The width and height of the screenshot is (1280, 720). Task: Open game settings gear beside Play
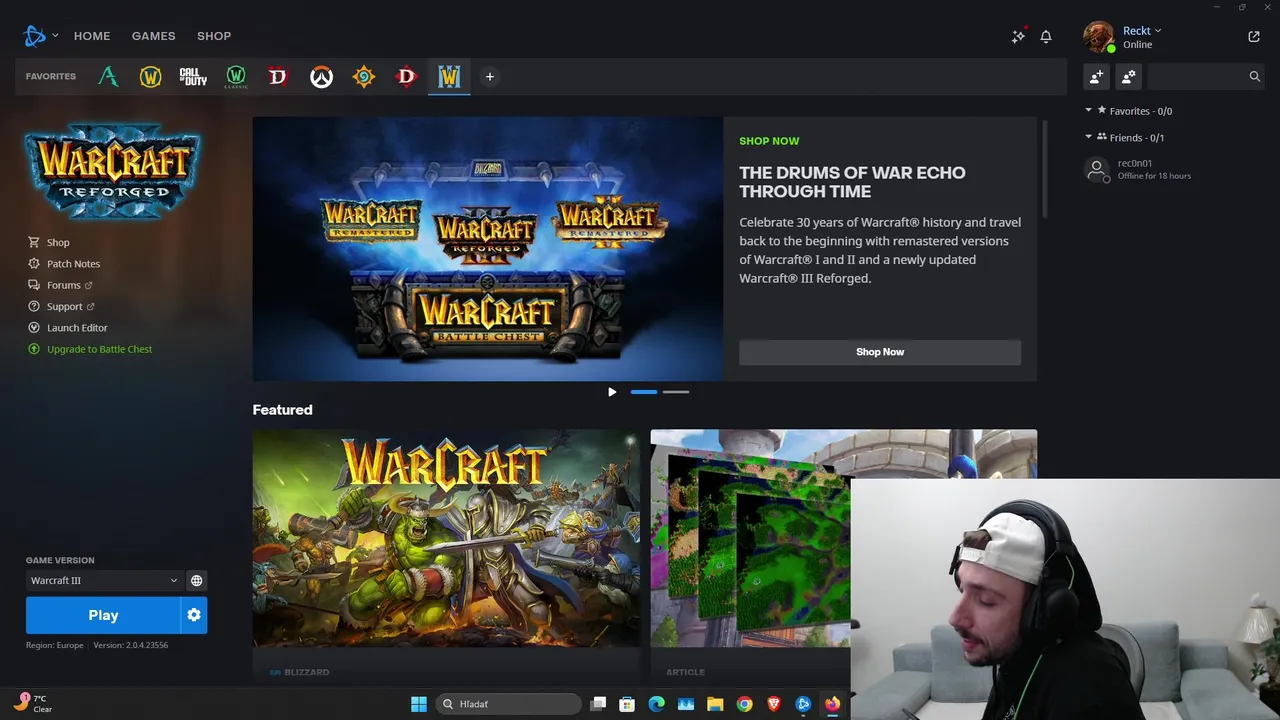coord(194,615)
